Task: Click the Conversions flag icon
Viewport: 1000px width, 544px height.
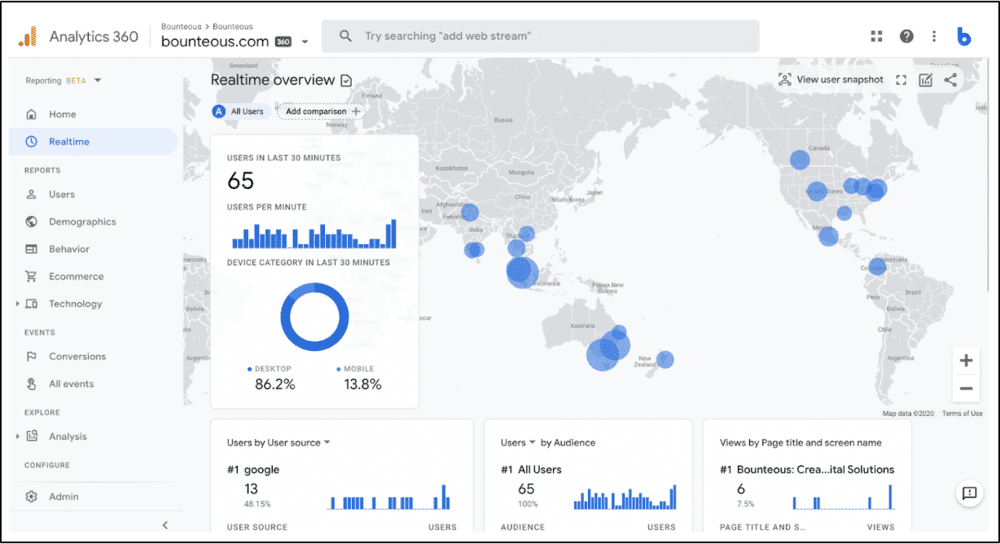Action: coord(31,357)
